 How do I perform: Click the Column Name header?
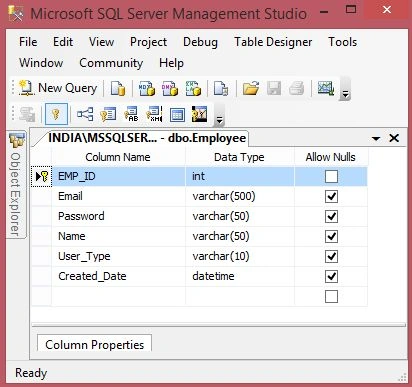click(x=118, y=157)
